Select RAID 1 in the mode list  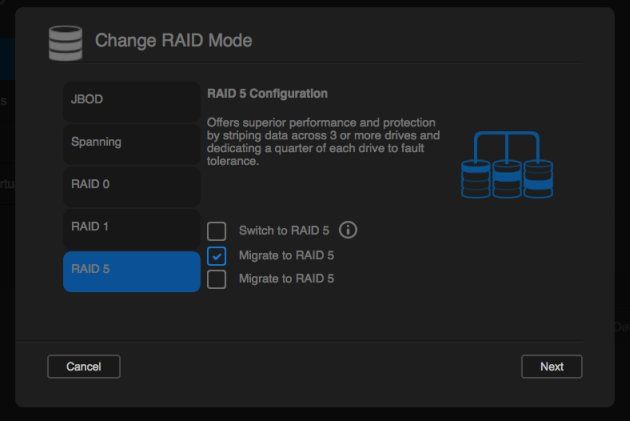coord(131,229)
